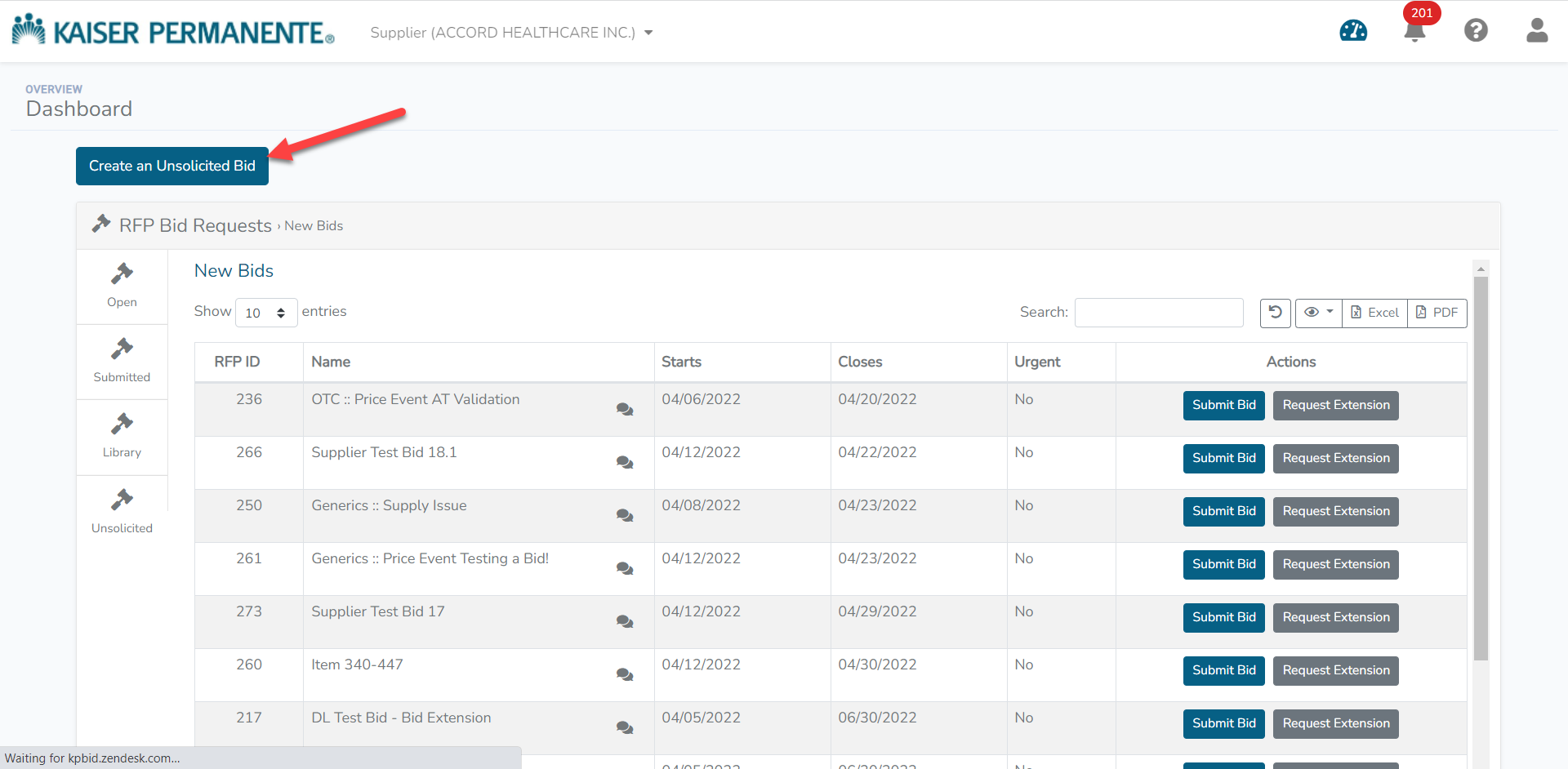This screenshot has width=1568, height=769.
Task: Request Extension for RFP 250
Action: [1335, 512]
